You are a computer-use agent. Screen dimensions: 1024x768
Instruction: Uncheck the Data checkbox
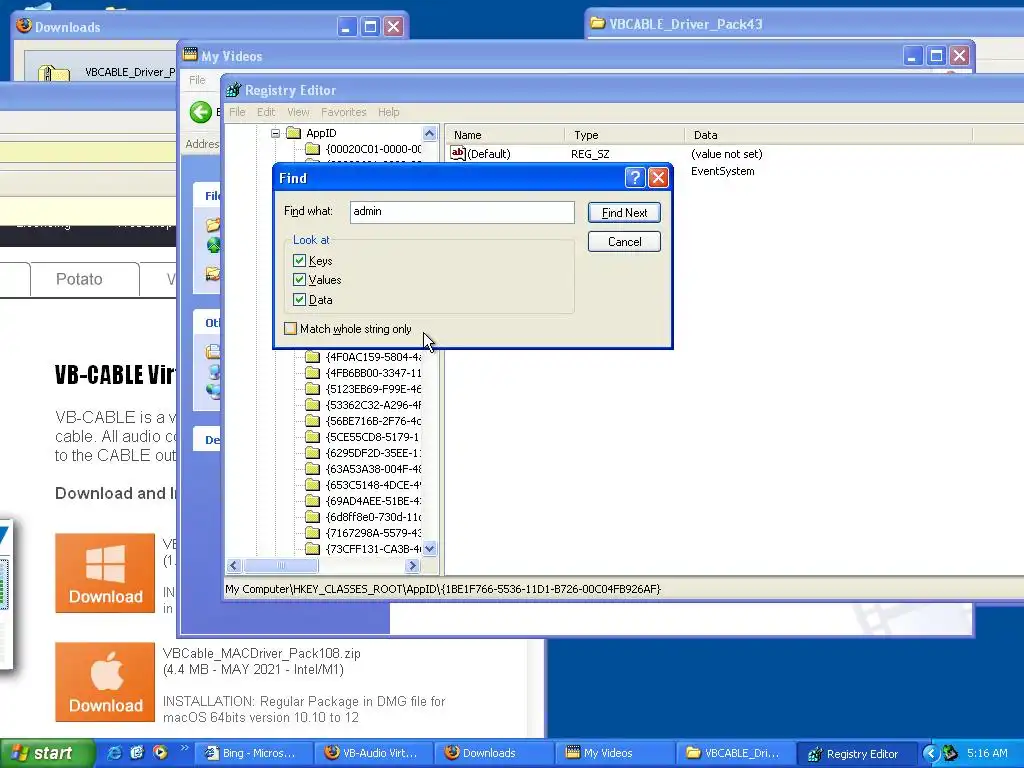300,300
